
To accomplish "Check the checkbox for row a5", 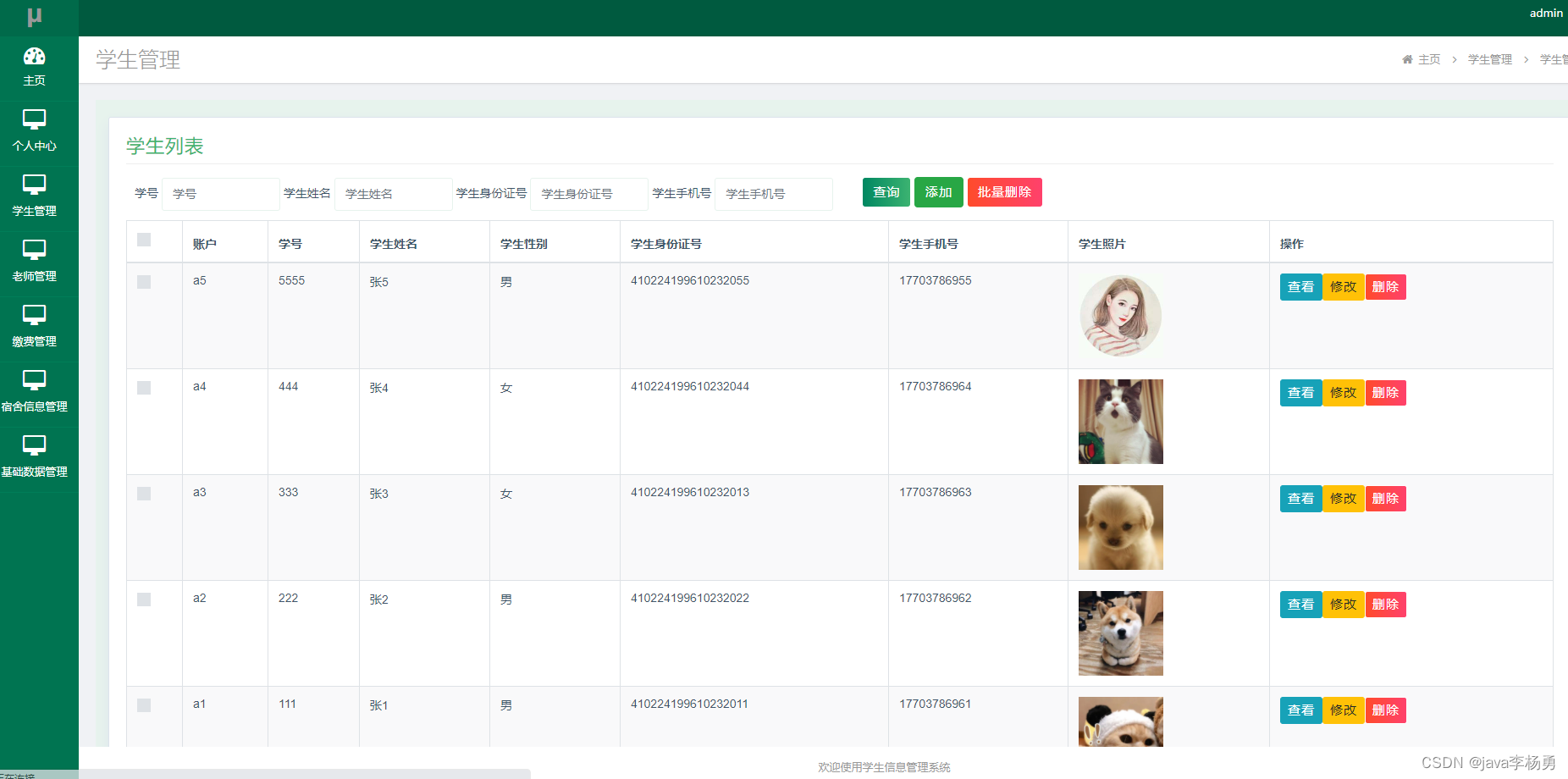I will click(144, 282).
